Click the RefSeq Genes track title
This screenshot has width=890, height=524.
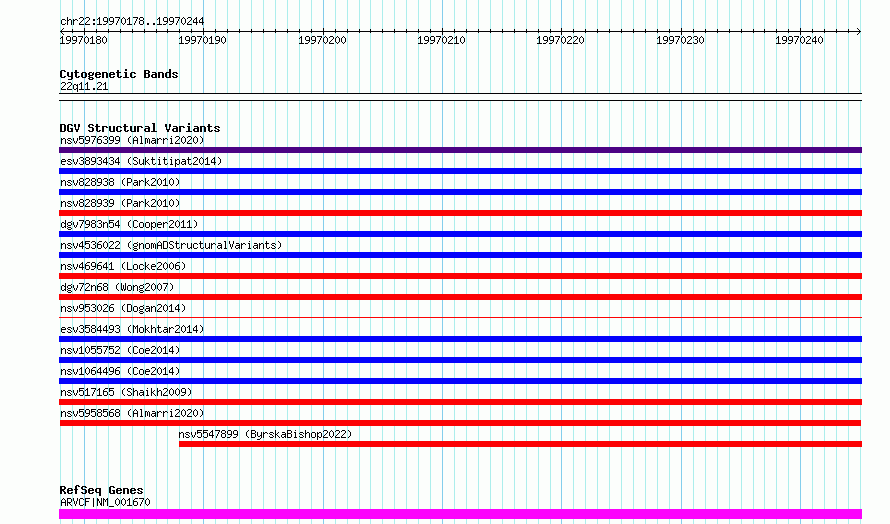[101, 491]
